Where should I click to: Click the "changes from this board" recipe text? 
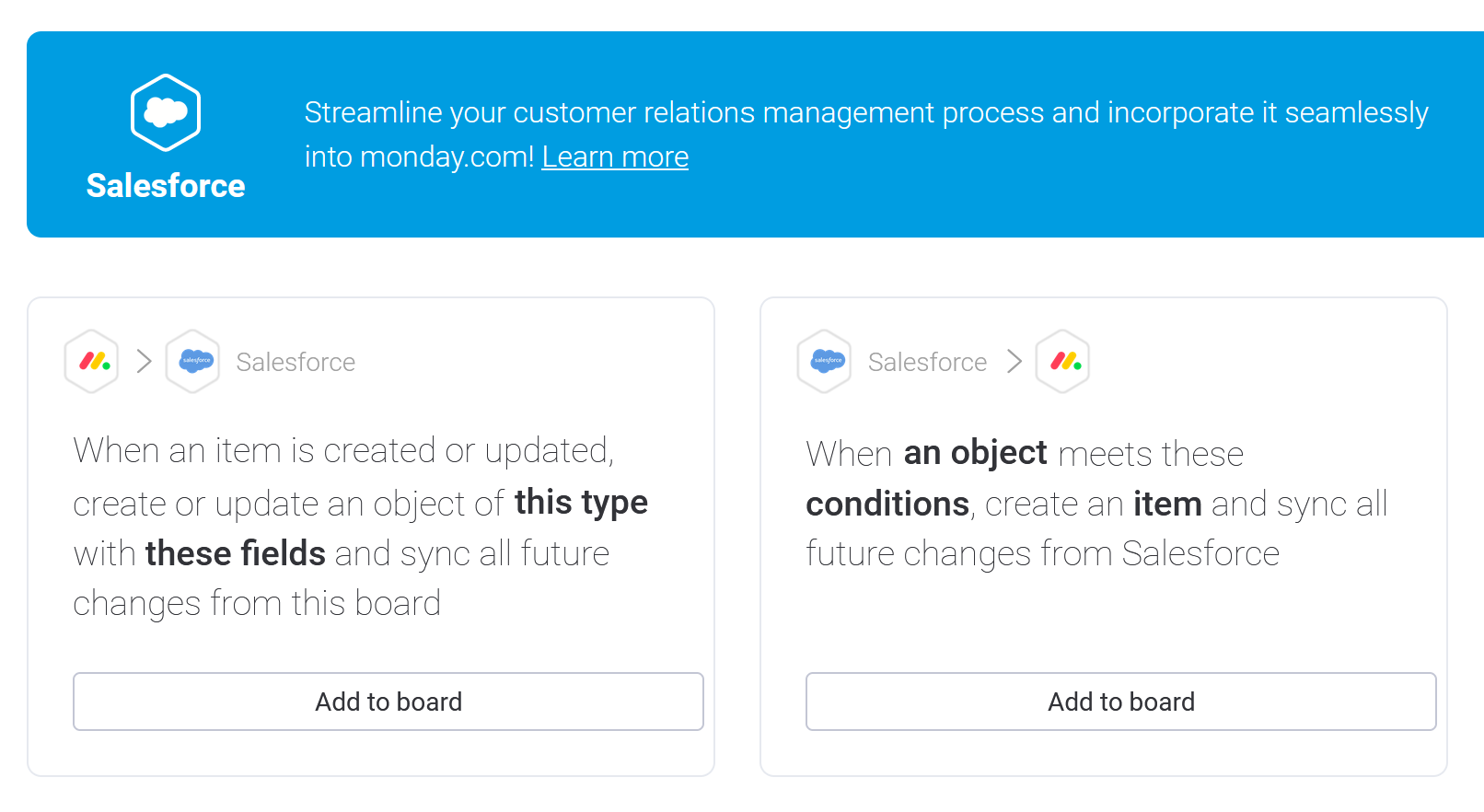click(257, 604)
